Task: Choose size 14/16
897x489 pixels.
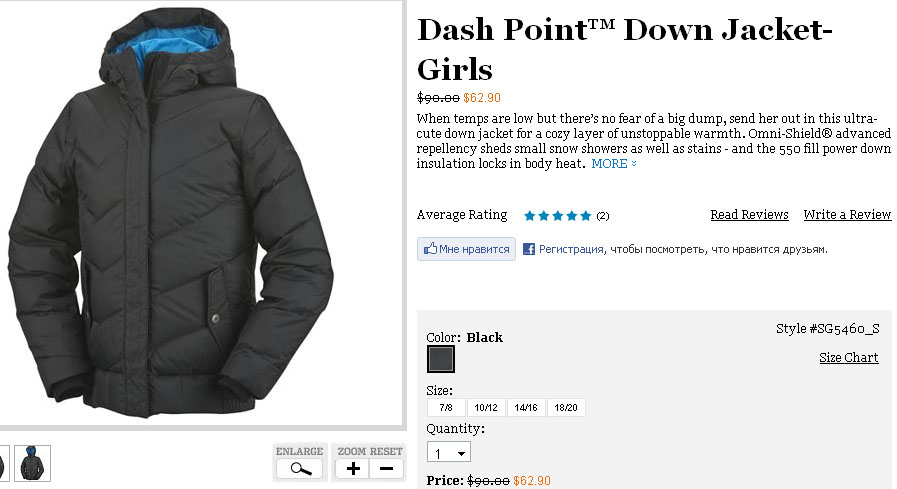Action: (526, 408)
